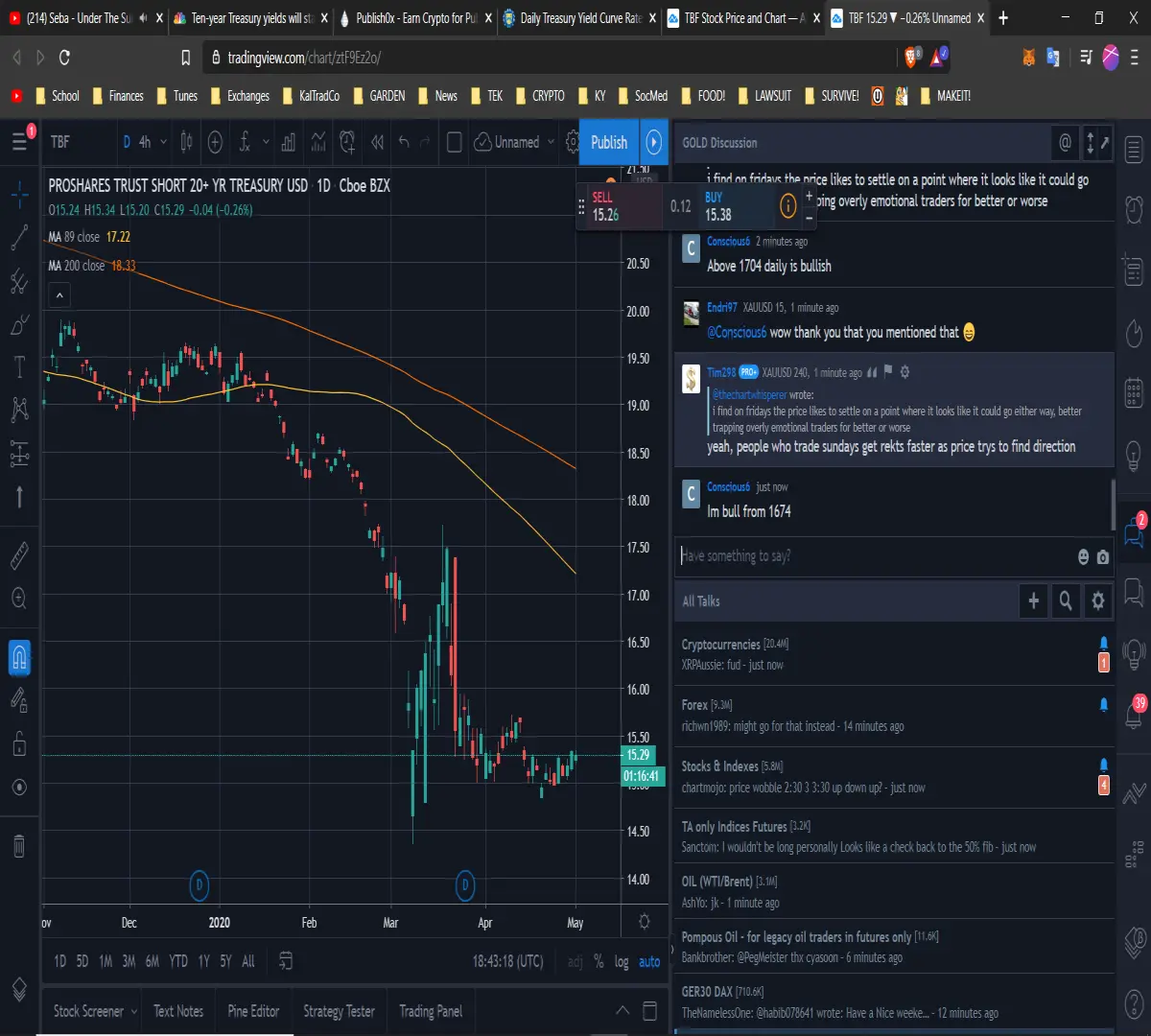Click the compare or add symbol button

(215, 142)
